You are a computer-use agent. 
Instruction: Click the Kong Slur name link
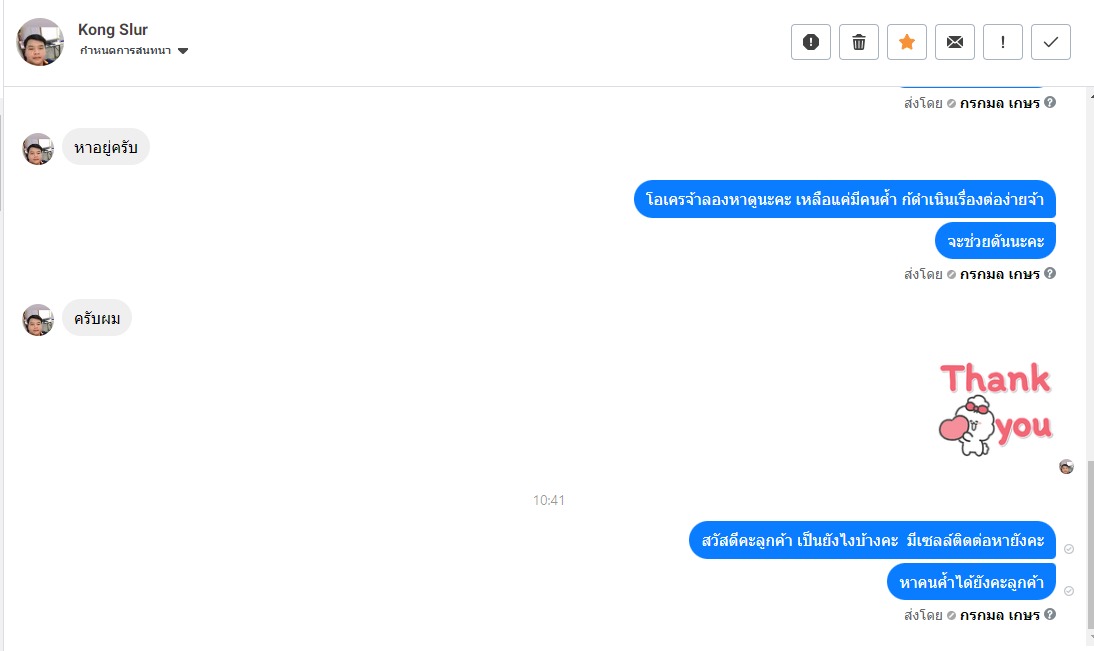(x=113, y=29)
